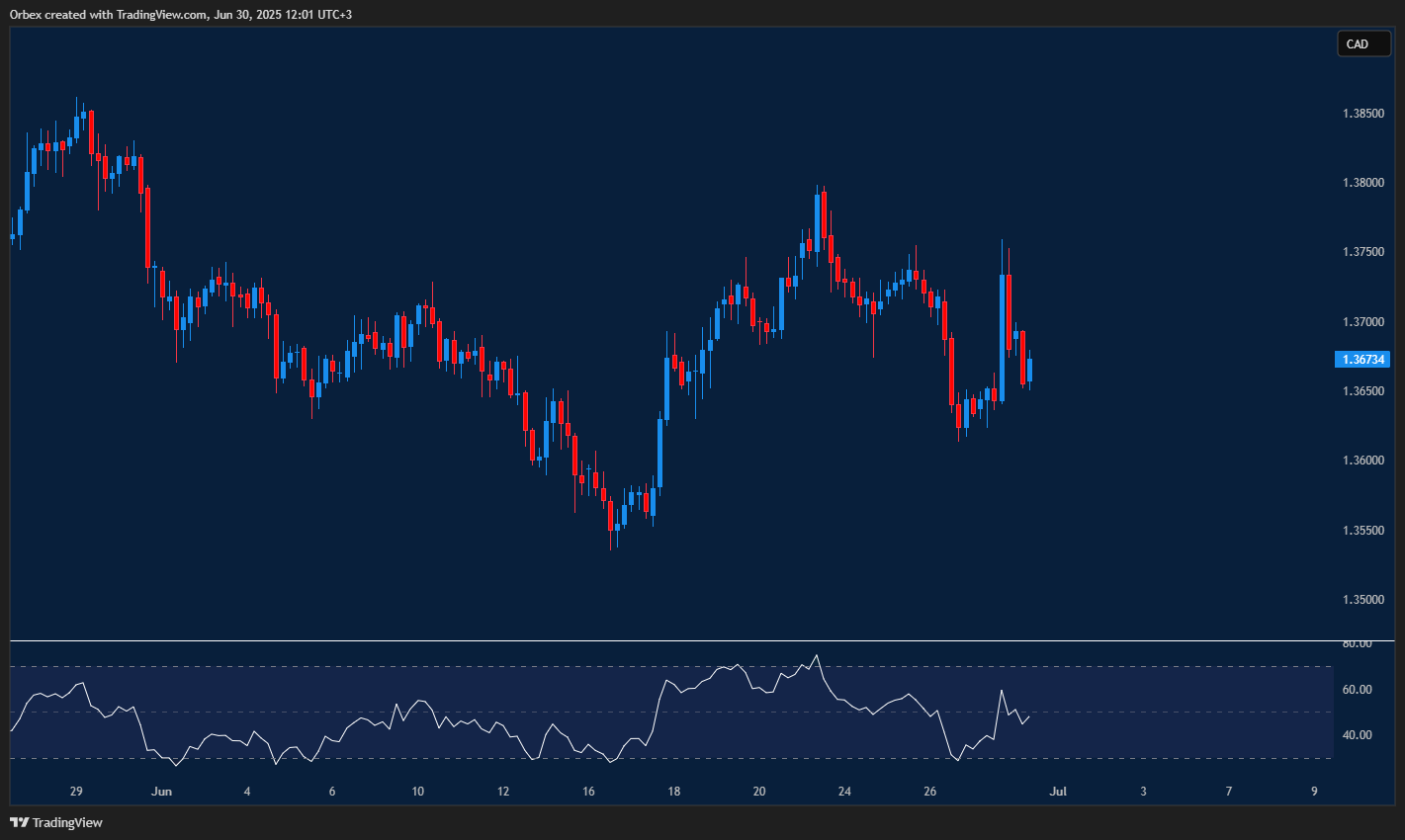Select the blue 1.36734 price label

(1363, 359)
